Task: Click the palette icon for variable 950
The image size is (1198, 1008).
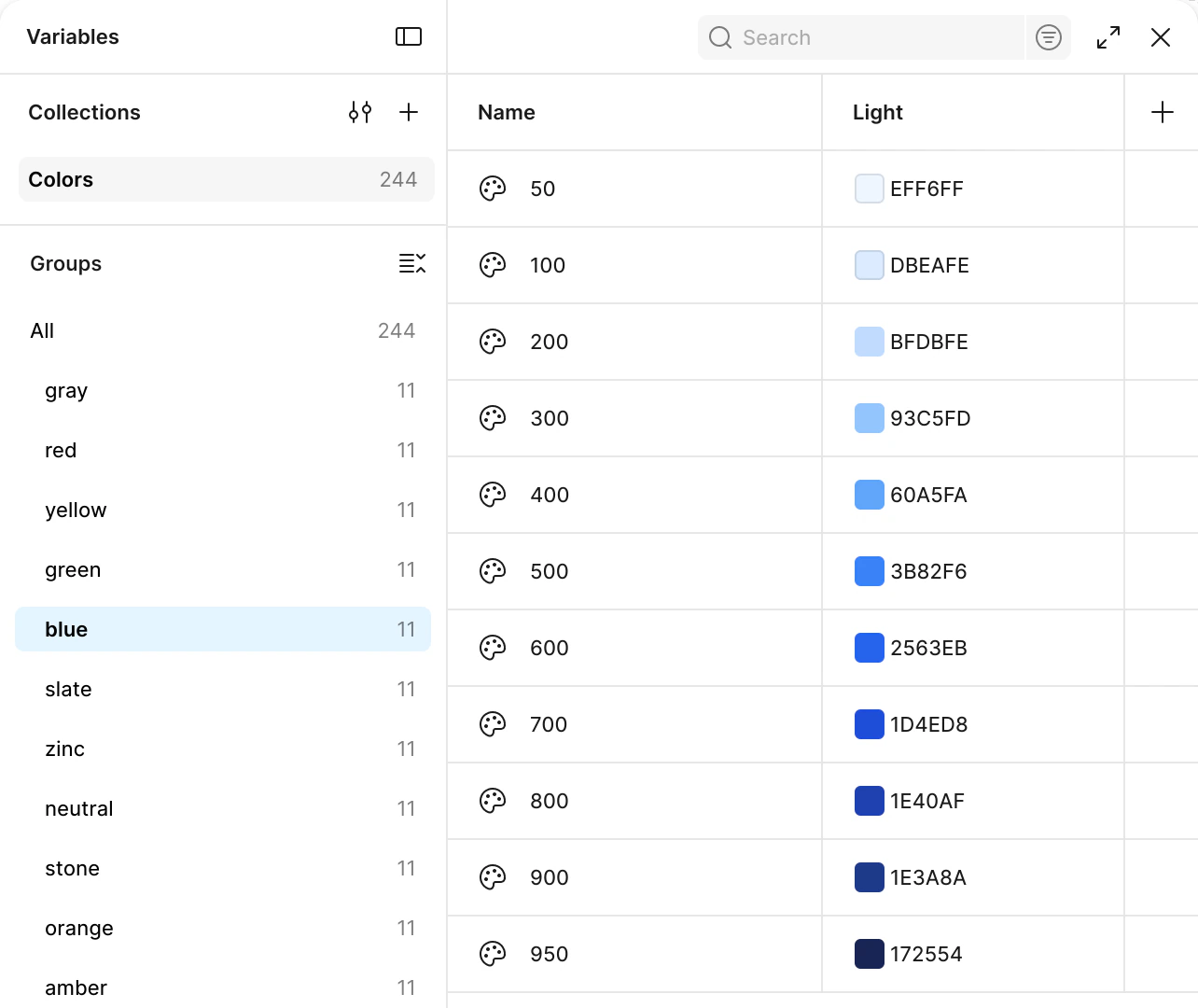Action: (x=493, y=954)
